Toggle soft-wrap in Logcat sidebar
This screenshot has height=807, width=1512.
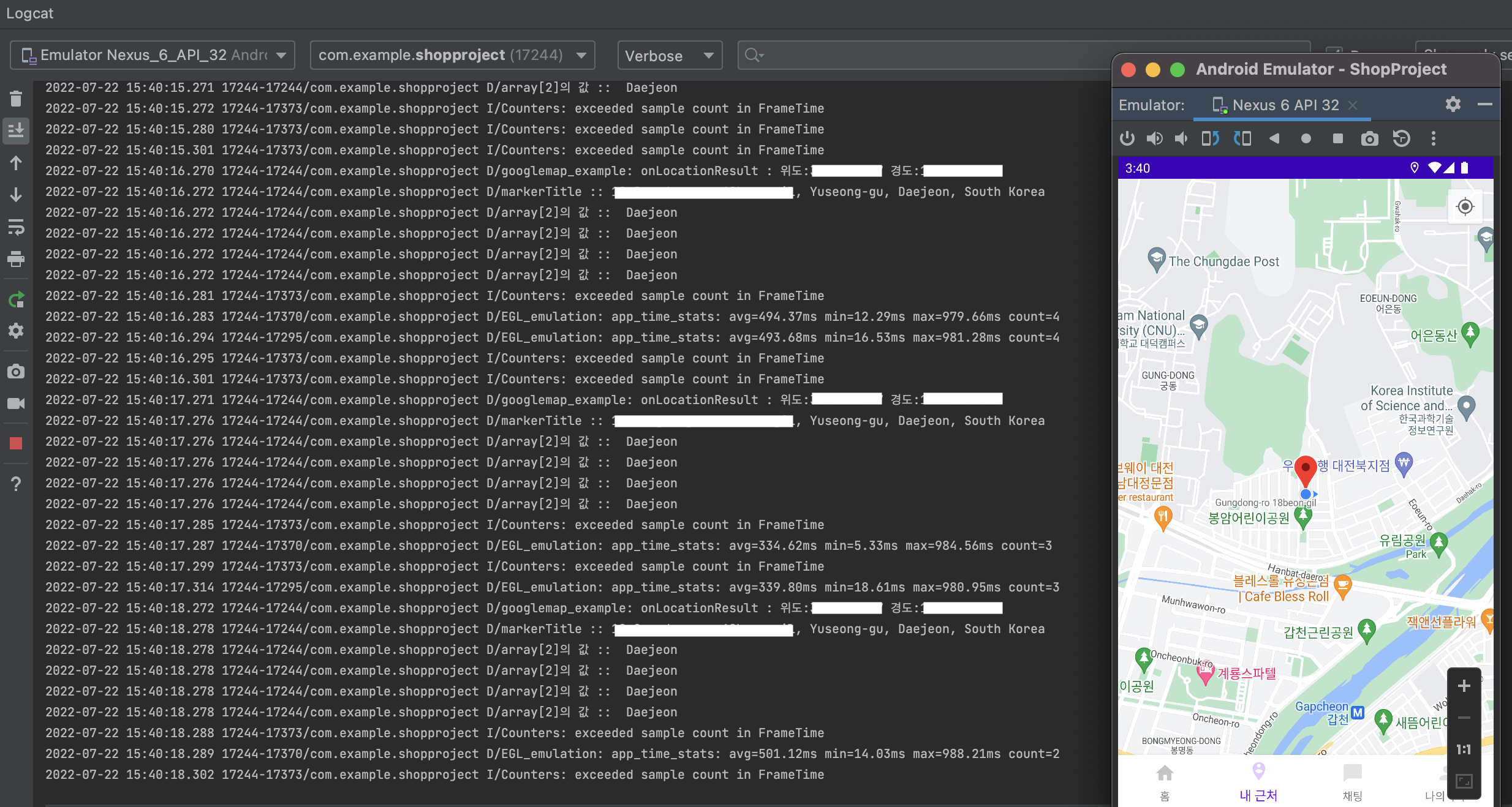(16, 227)
